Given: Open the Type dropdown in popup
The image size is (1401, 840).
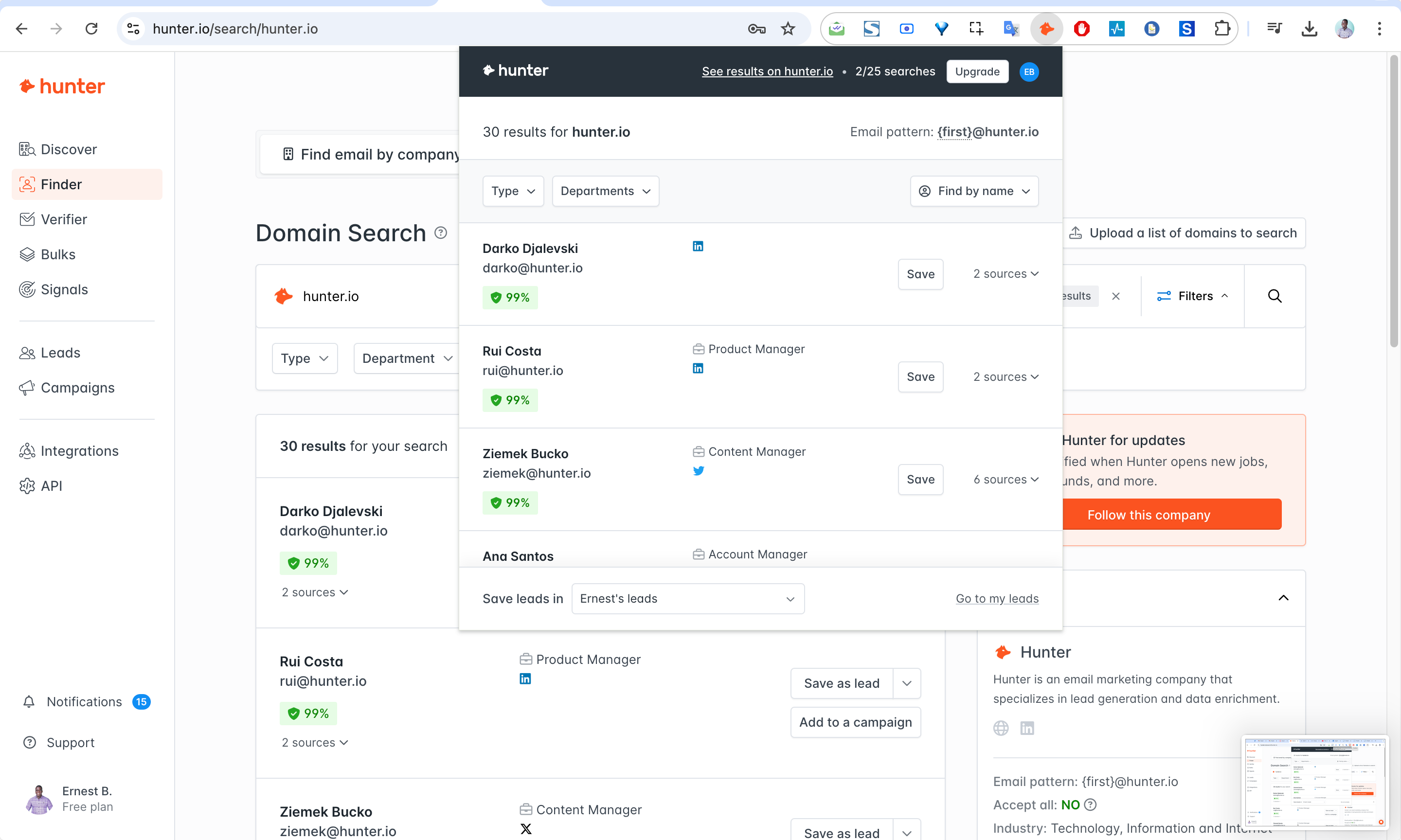Looking at the screenshot, I should coord(513,191).
